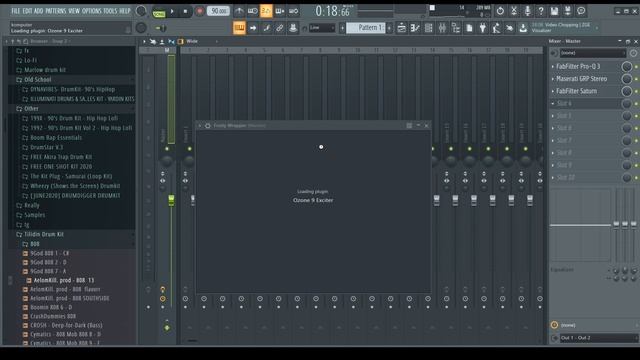Click the tempo tapper icon
The image size is (640, 360).
coord(496,28)
